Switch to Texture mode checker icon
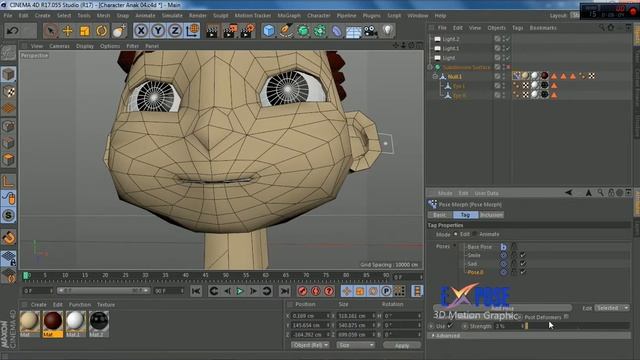 point(8,91)
